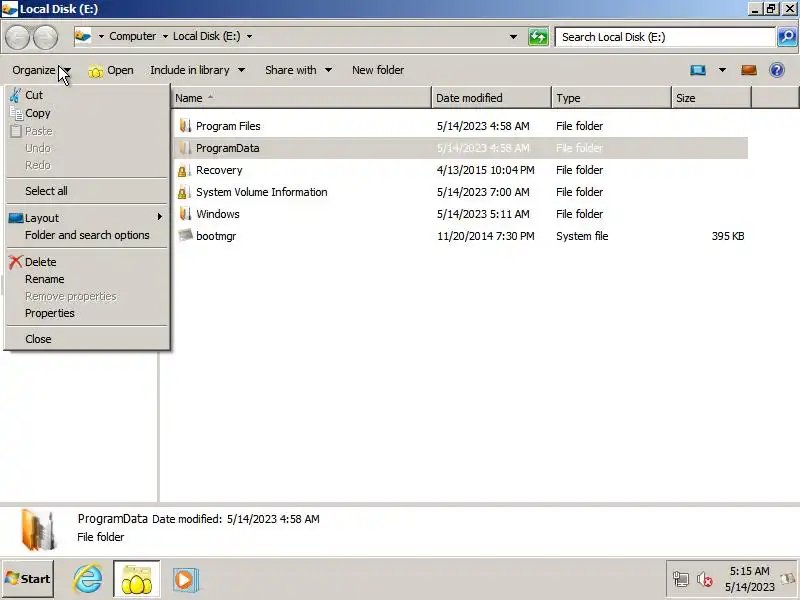Open the Help question mark icon
The image size is (800, 600).
[x=777, y=70]
